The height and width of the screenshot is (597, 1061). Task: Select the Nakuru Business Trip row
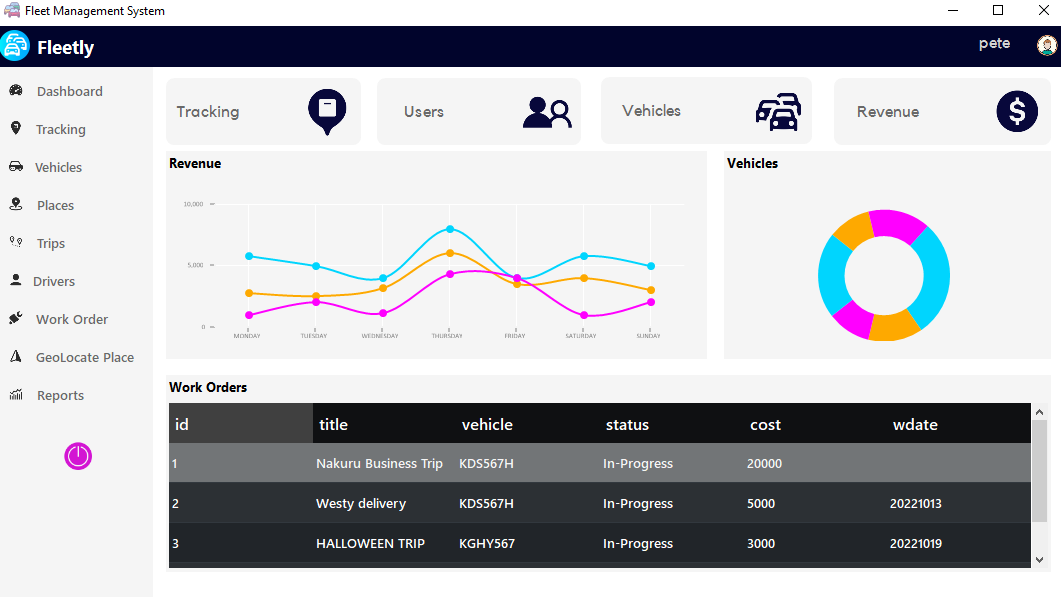coord(380,463)
